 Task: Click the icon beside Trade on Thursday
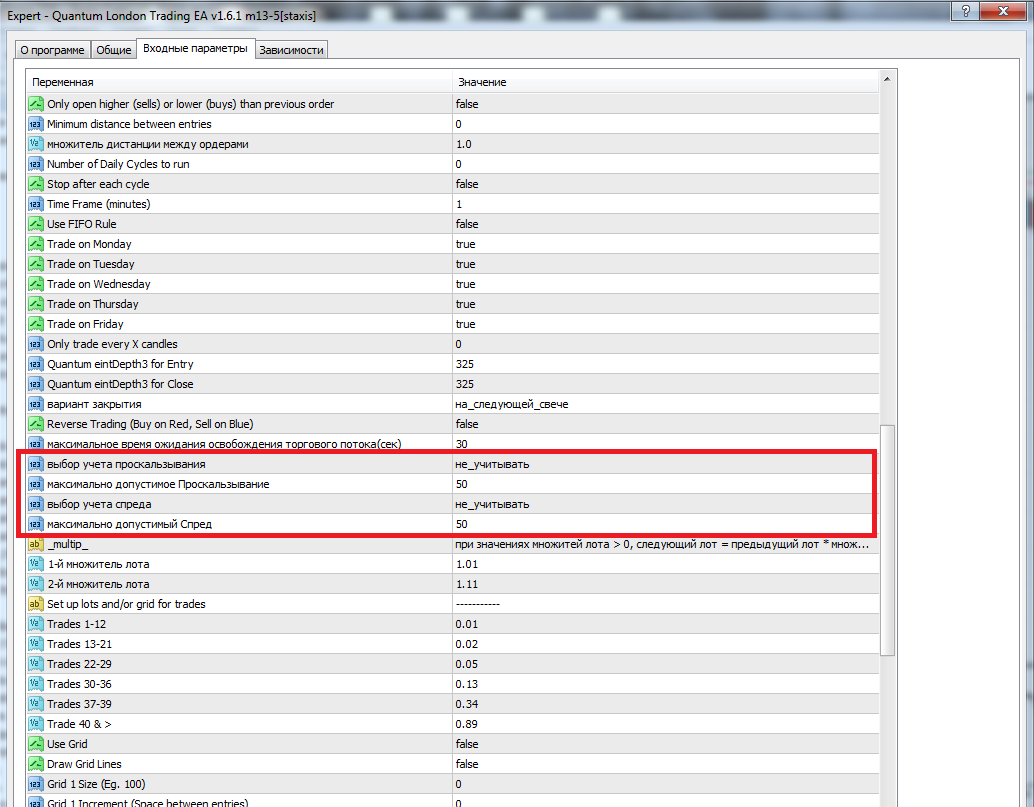(36, 304)
